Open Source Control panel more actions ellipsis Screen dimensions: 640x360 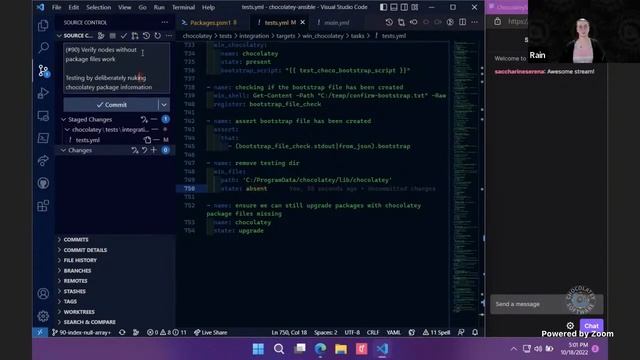coord(164,22)
